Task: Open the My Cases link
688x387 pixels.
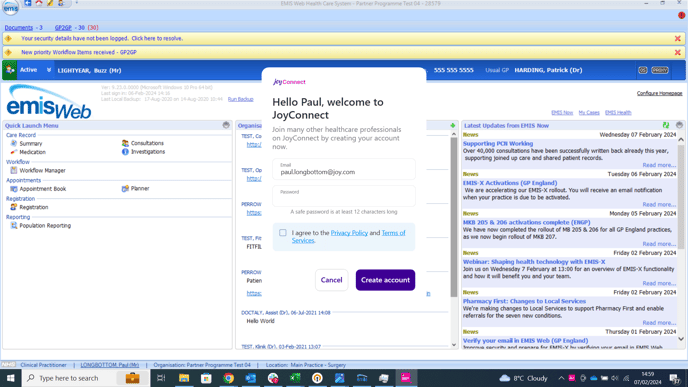Action: click(x=589, y=113)
